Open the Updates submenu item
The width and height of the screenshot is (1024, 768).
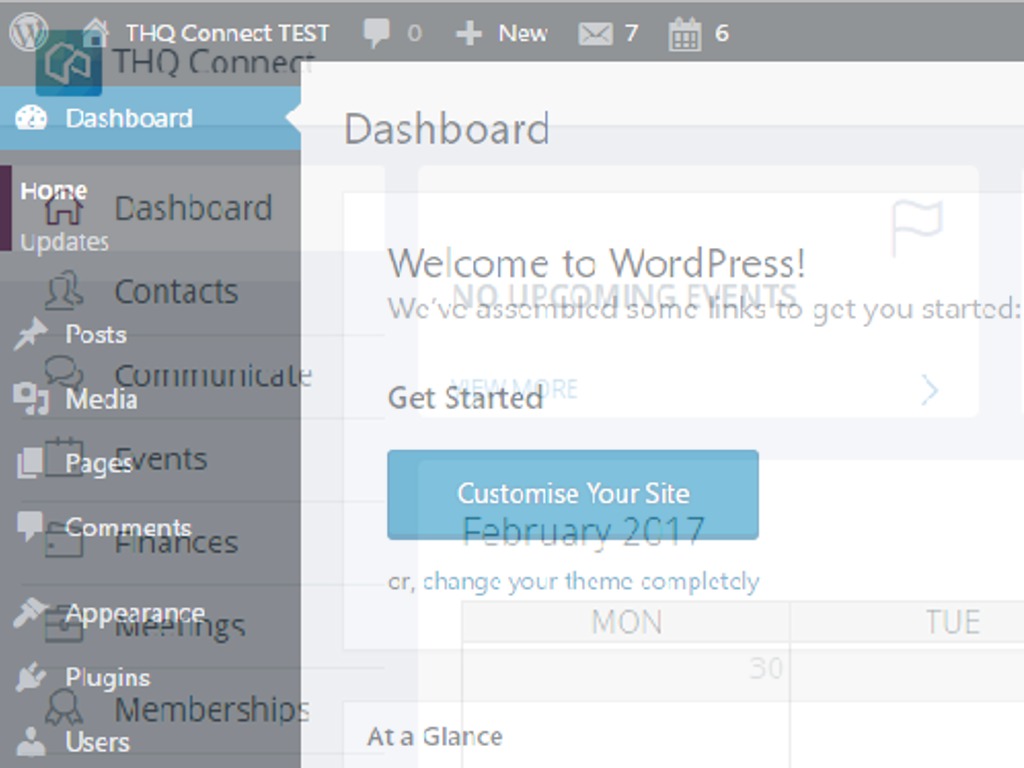(x=65, y=242)
